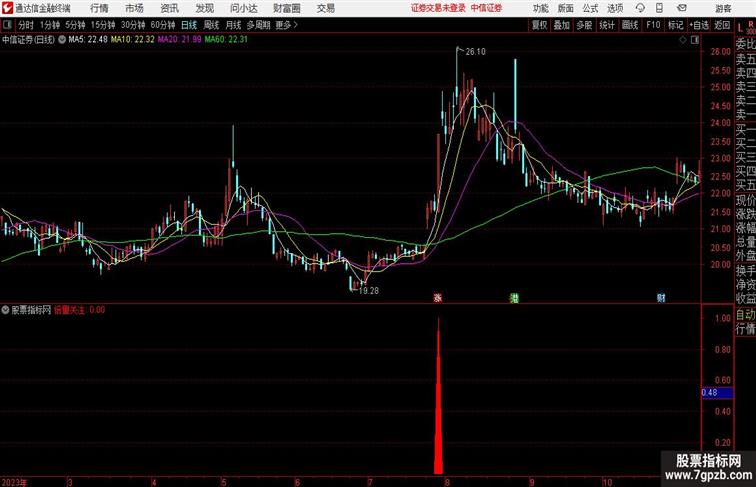
Task: Click the MA60: 22.31 value
Action: (226, 40)
